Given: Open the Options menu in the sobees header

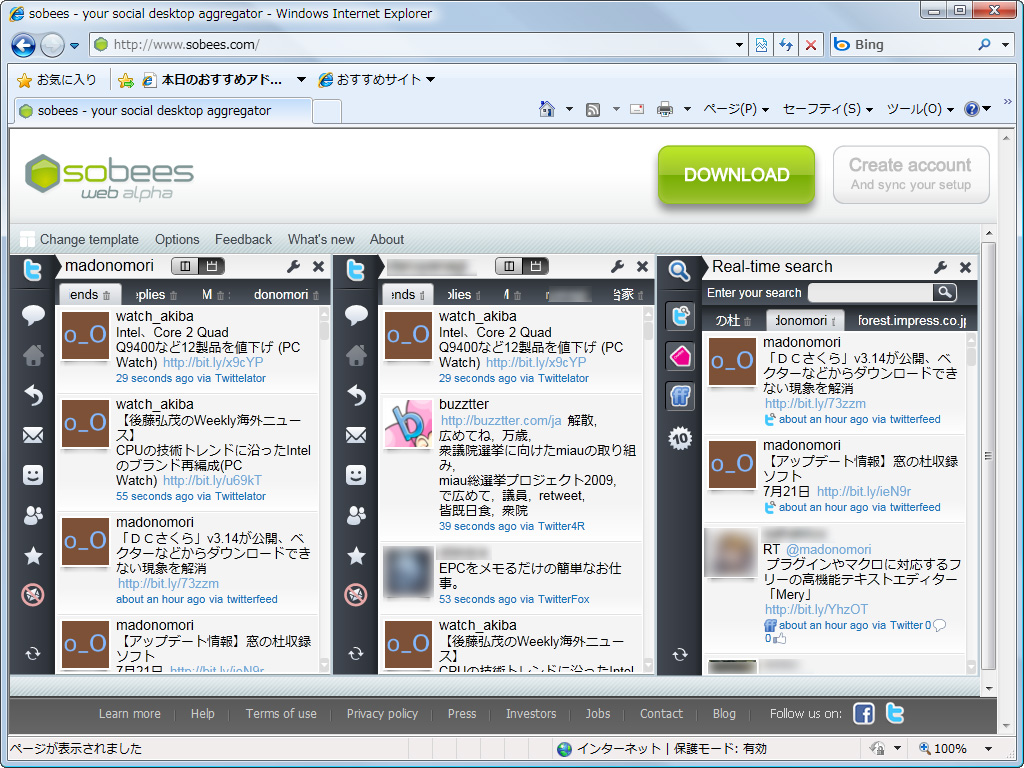Looking at the screenshot, I should point(177,239).
